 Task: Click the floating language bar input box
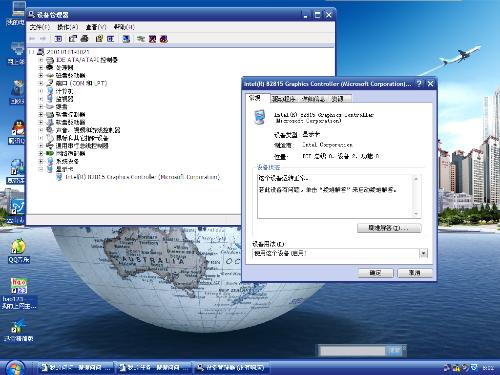tap(352, 351)
